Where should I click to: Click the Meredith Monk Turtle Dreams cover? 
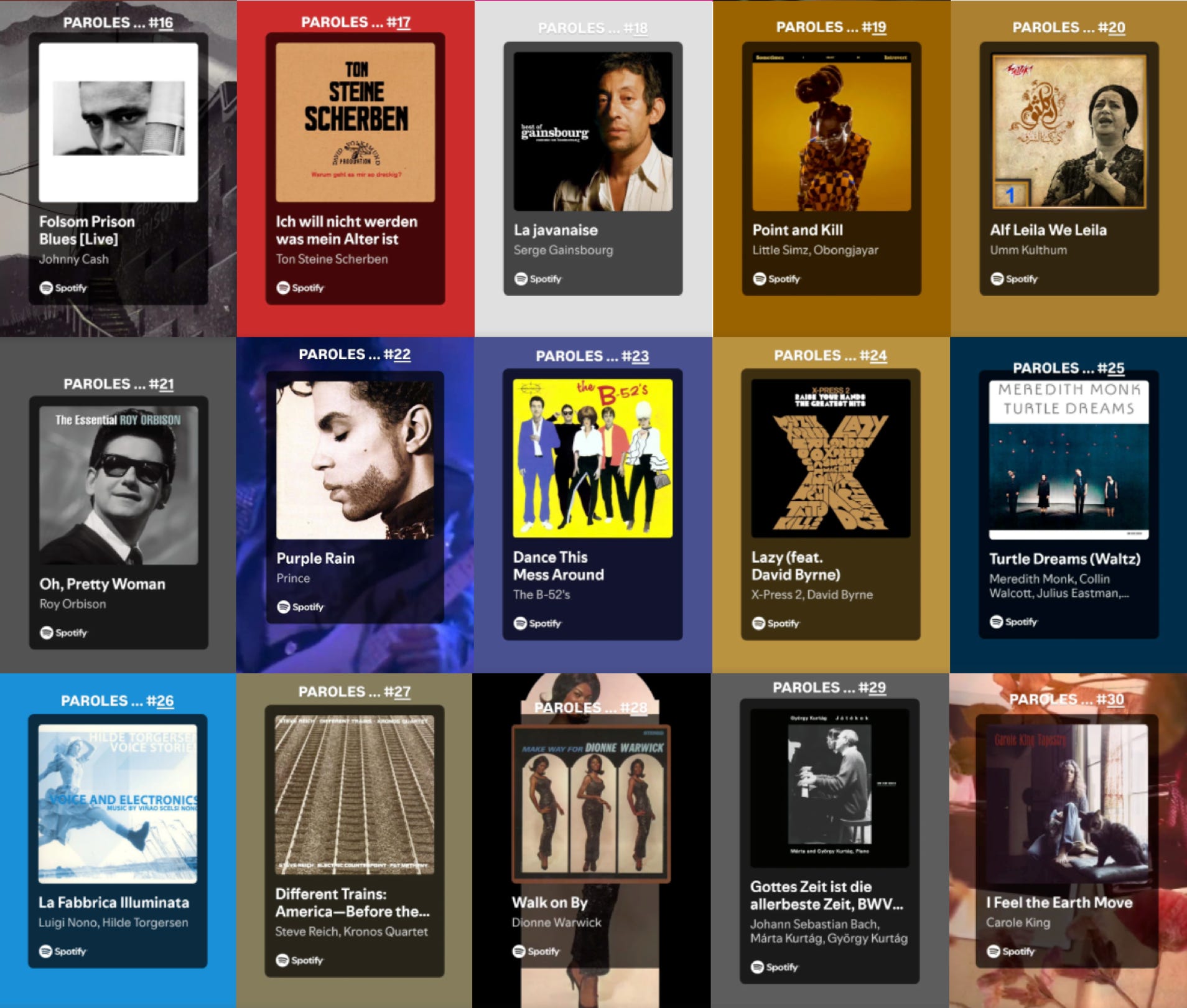1069,459
